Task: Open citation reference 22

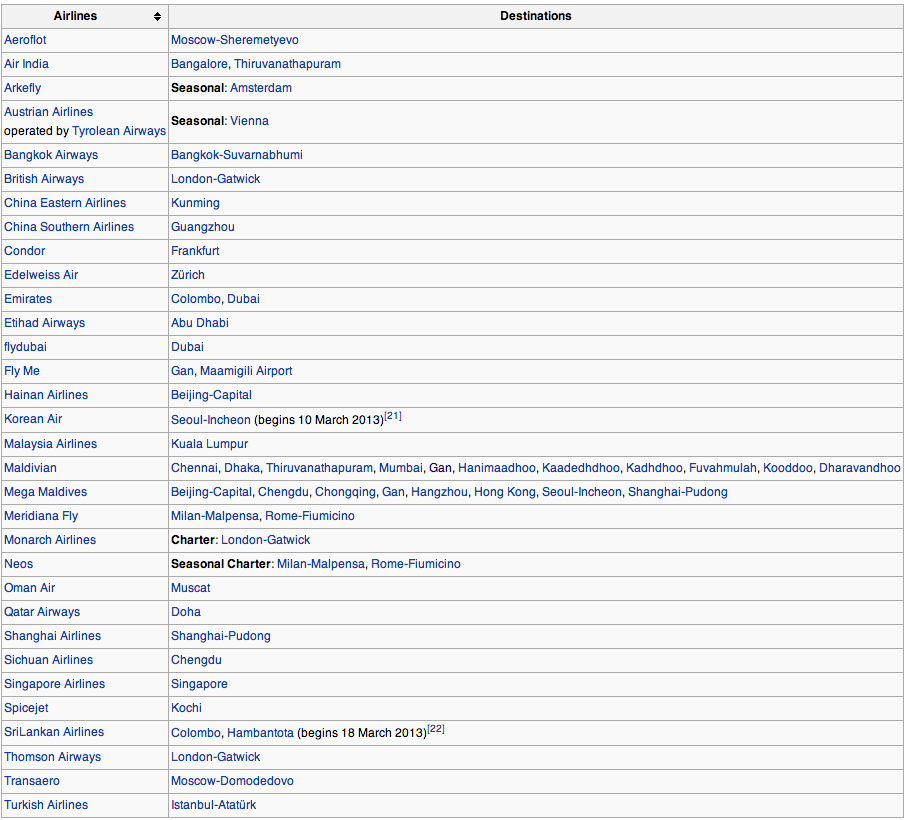Action: click(436, 729)
